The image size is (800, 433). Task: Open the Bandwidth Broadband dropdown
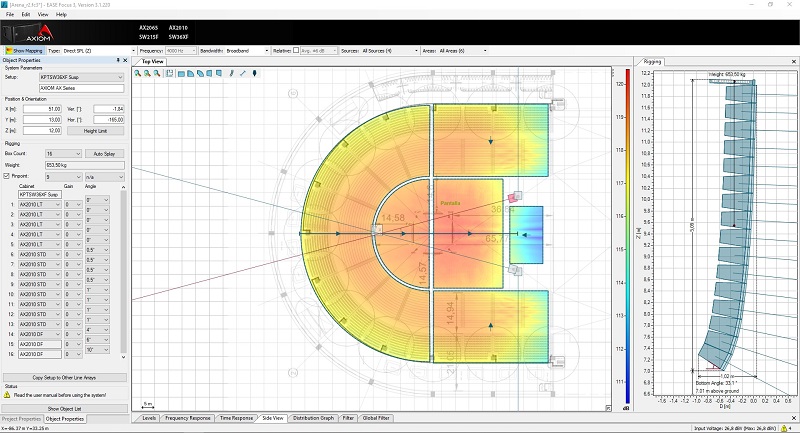(247, 50)
